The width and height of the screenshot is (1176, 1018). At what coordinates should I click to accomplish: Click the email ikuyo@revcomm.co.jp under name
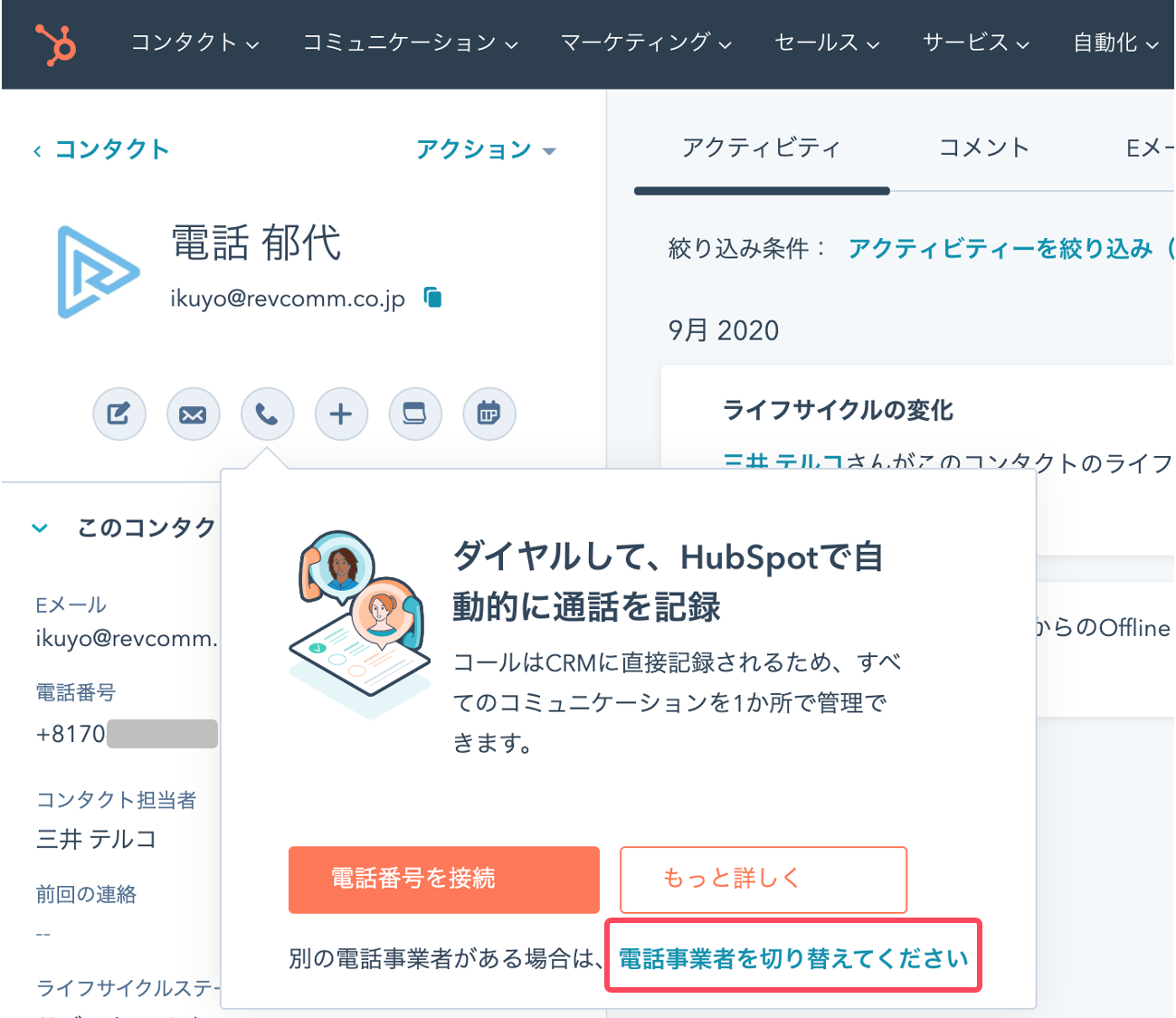coord(288,298)
